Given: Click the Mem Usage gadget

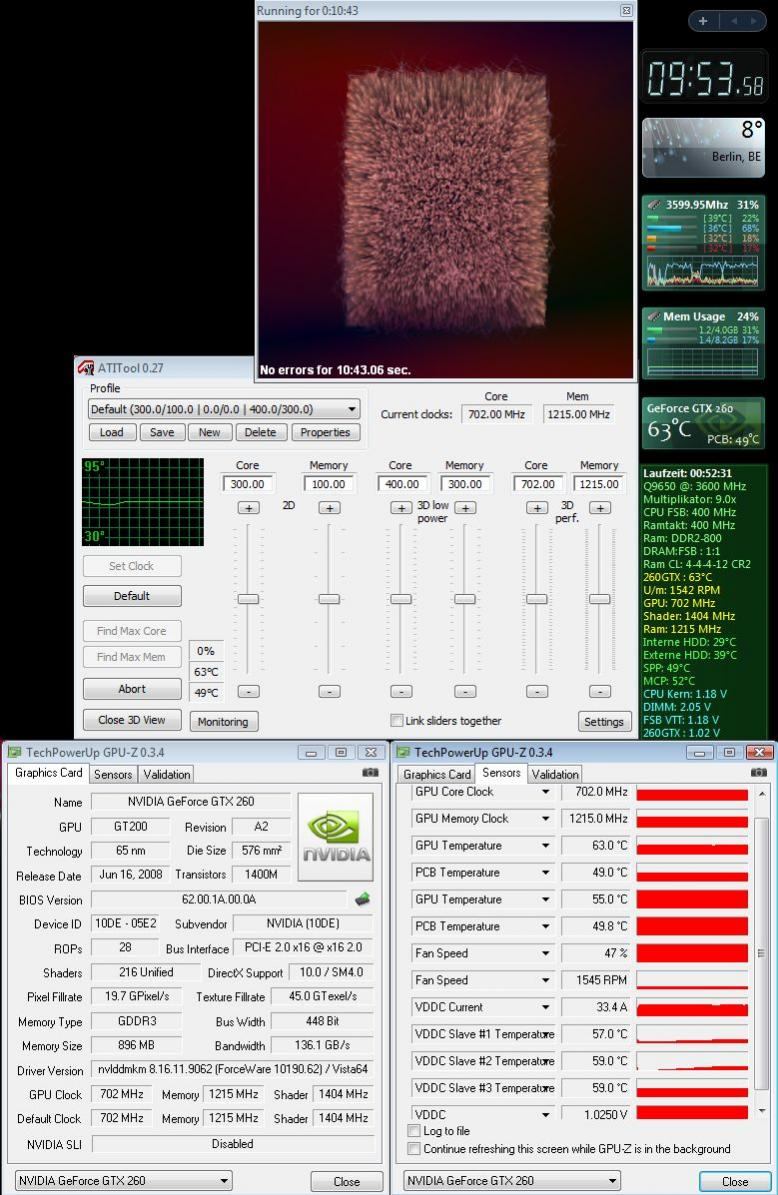Looking at the screenshot, I should (x=703, y=344).
